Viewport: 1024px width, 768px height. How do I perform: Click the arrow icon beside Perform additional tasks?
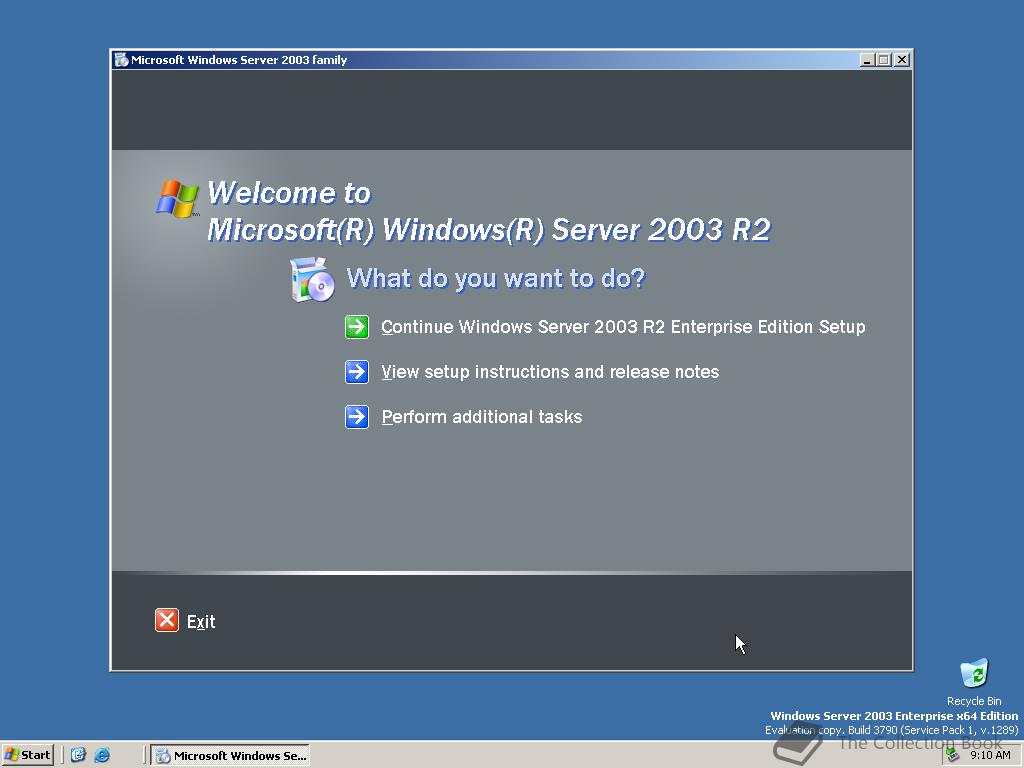(x=357, y=417)
